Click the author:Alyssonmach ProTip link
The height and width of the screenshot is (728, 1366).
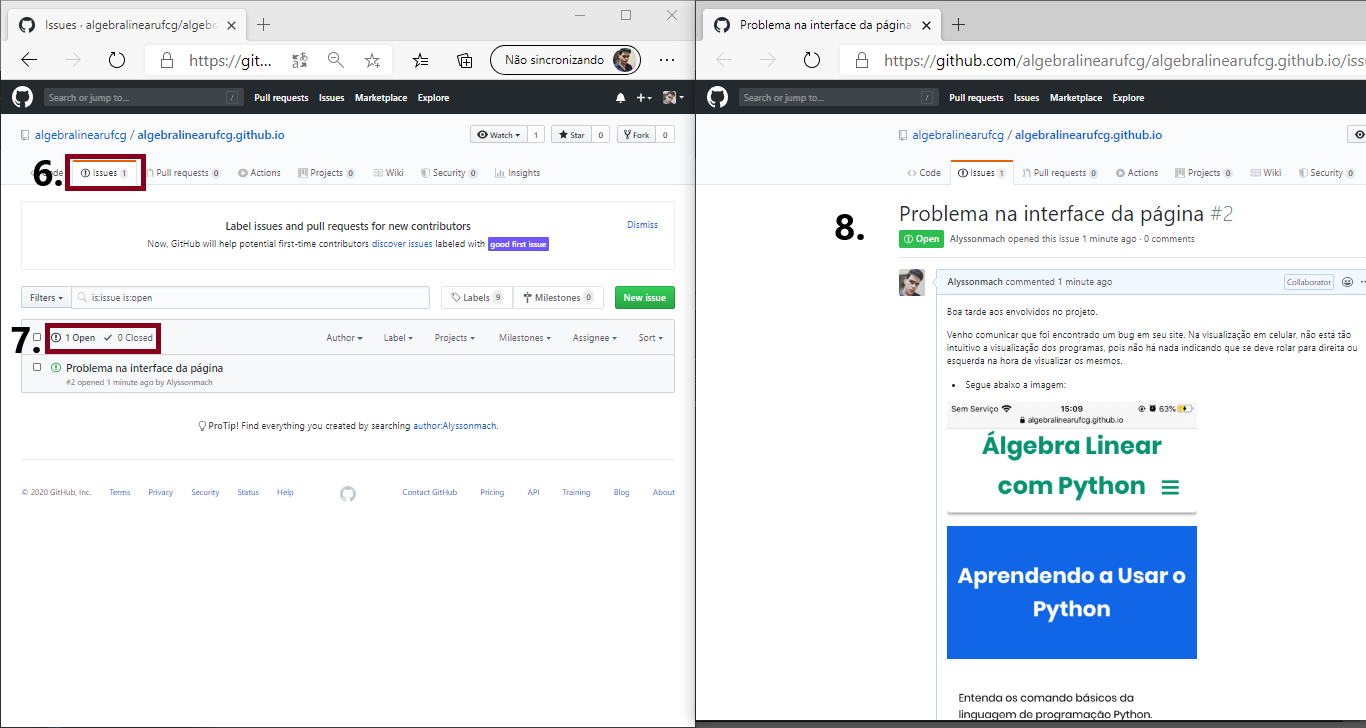(455, 426)
